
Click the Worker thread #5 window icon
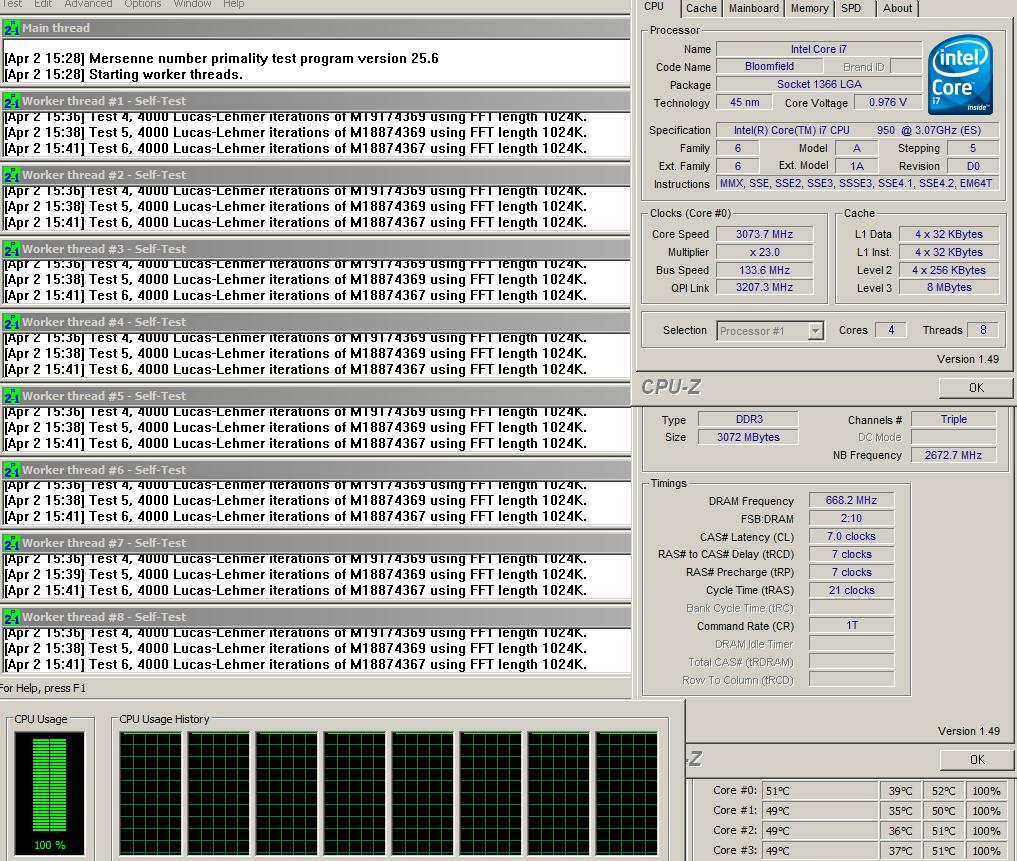[11, 396]
